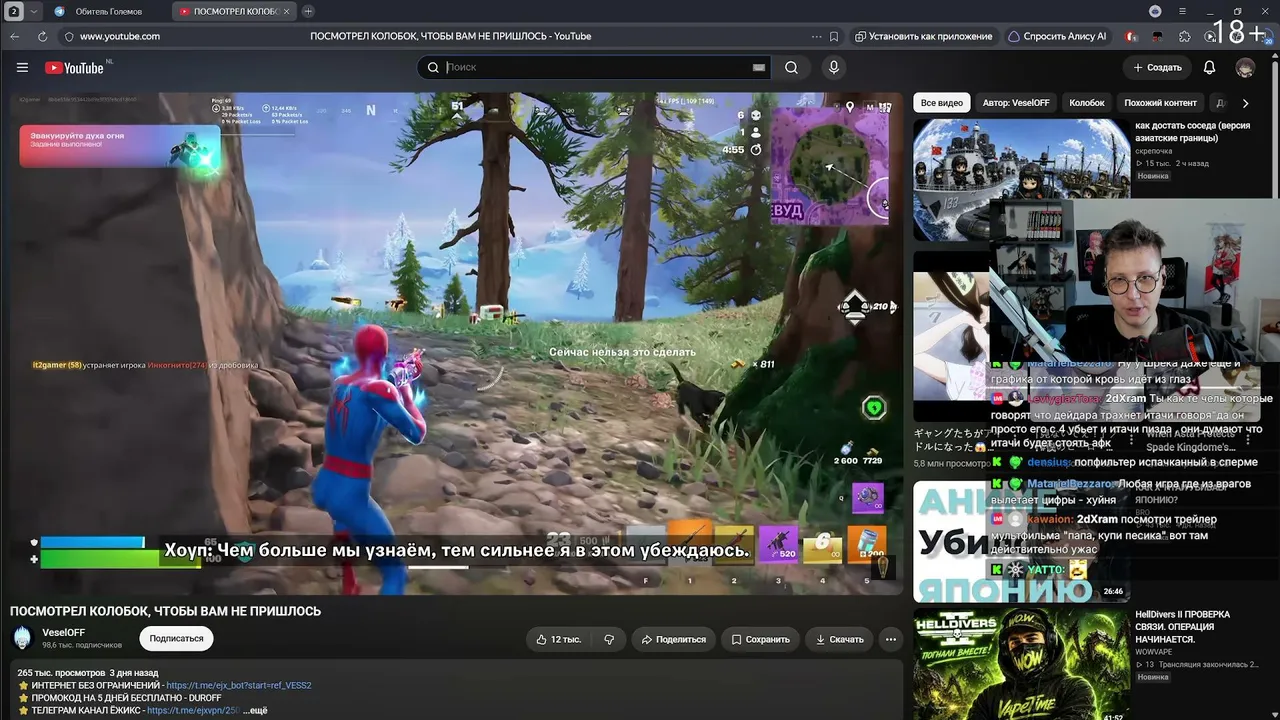The width and height of the screenshot is (1280, 720).
Task: Open the VeselOFF channel avatar
Action: [22, 638]
